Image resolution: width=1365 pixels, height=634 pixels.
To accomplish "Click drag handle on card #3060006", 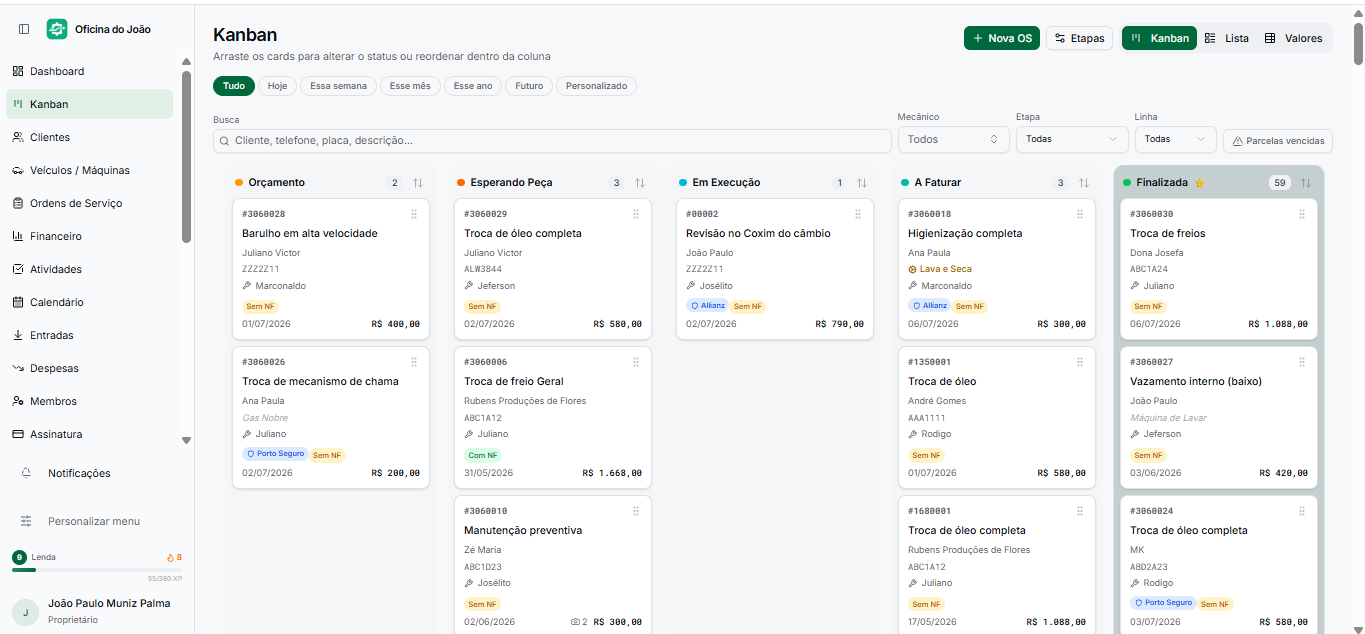I will (x=636, y=362).
